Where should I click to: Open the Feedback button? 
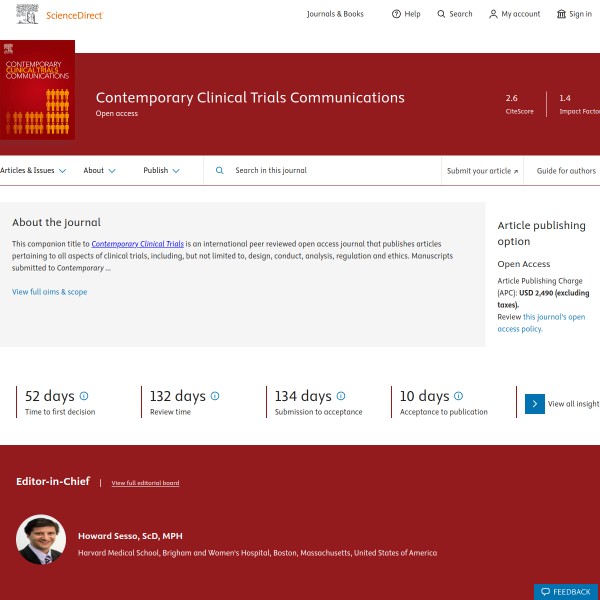pyautogui.click(x=565, y=592)
